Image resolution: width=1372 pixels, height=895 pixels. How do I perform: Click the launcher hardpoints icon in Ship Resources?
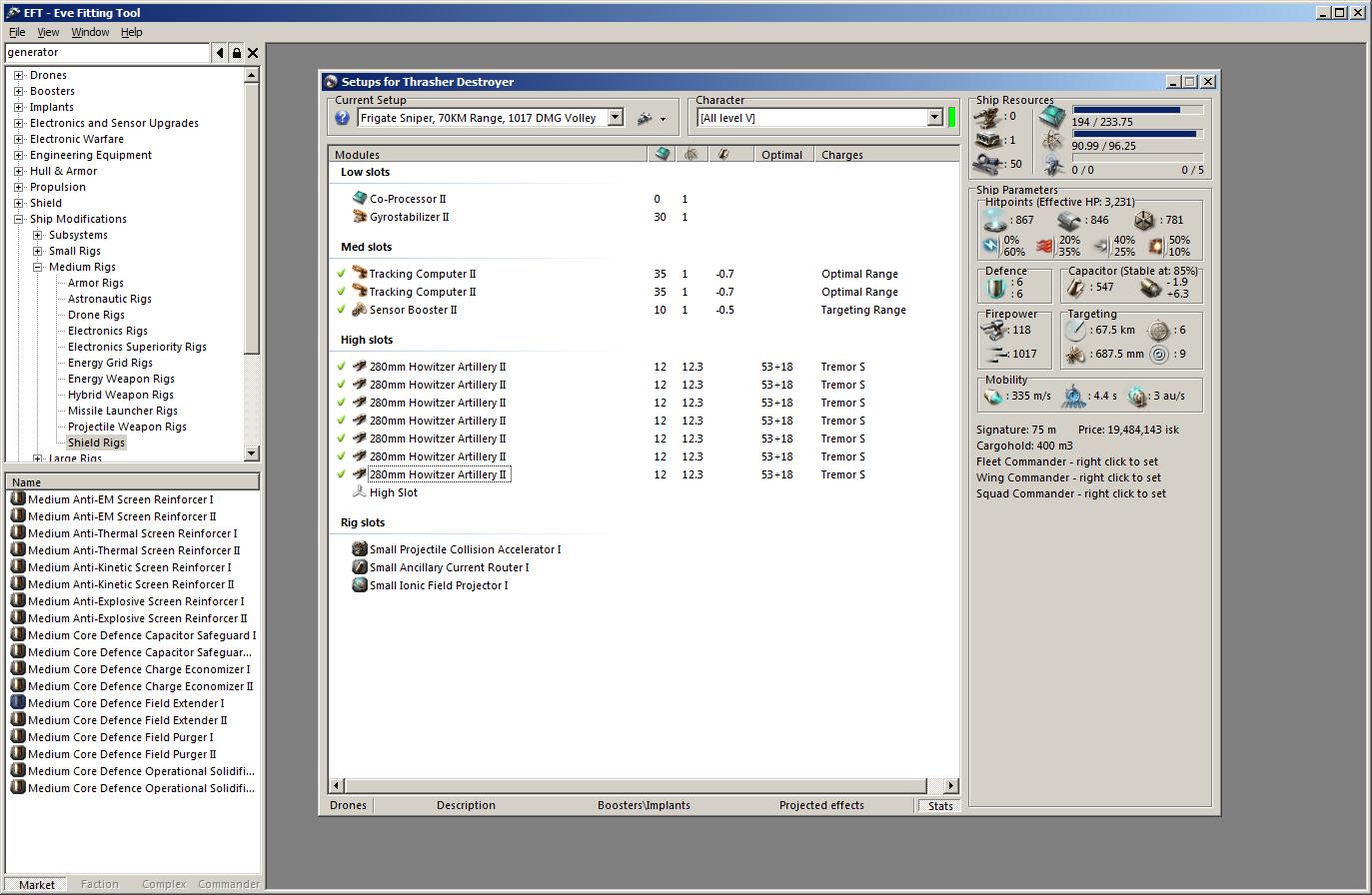click(989, 141)
